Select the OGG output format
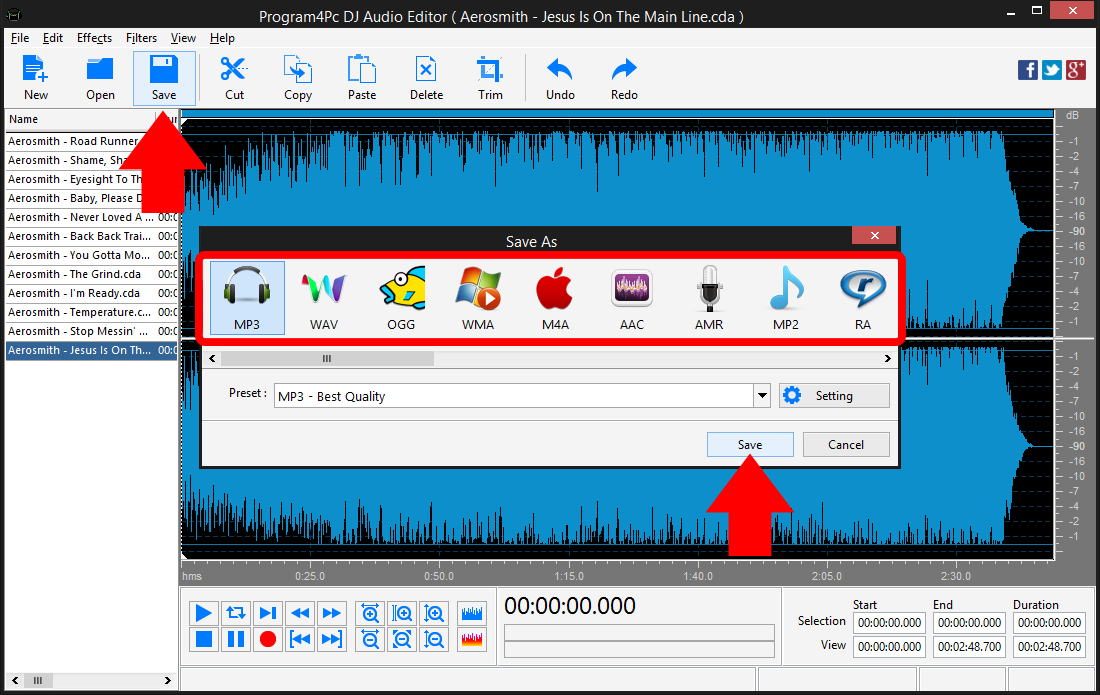This screenshot has width=1100, height=695. (401, 297)
